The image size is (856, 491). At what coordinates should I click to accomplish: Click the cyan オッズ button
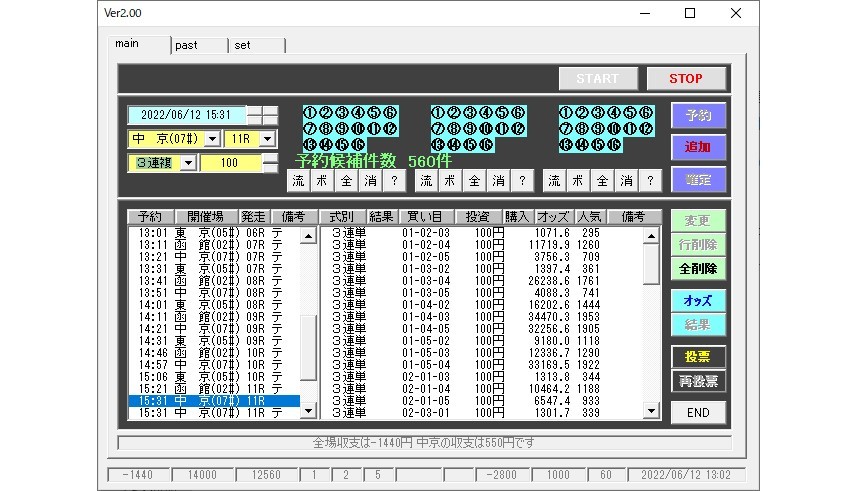698,300
